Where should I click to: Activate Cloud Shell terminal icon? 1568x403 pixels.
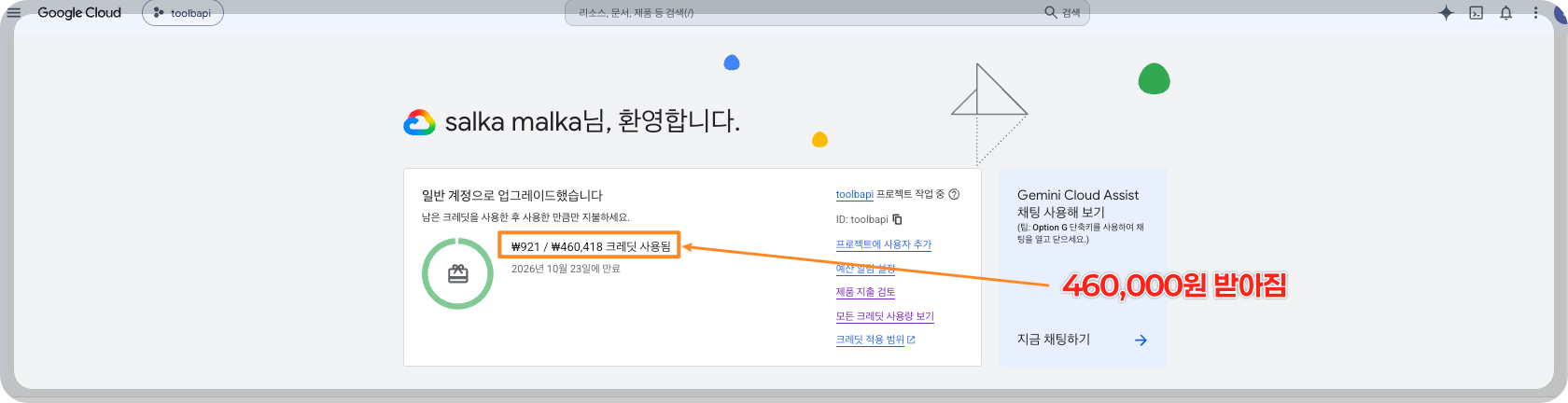pyautogui.click(x=1476, y=13)
